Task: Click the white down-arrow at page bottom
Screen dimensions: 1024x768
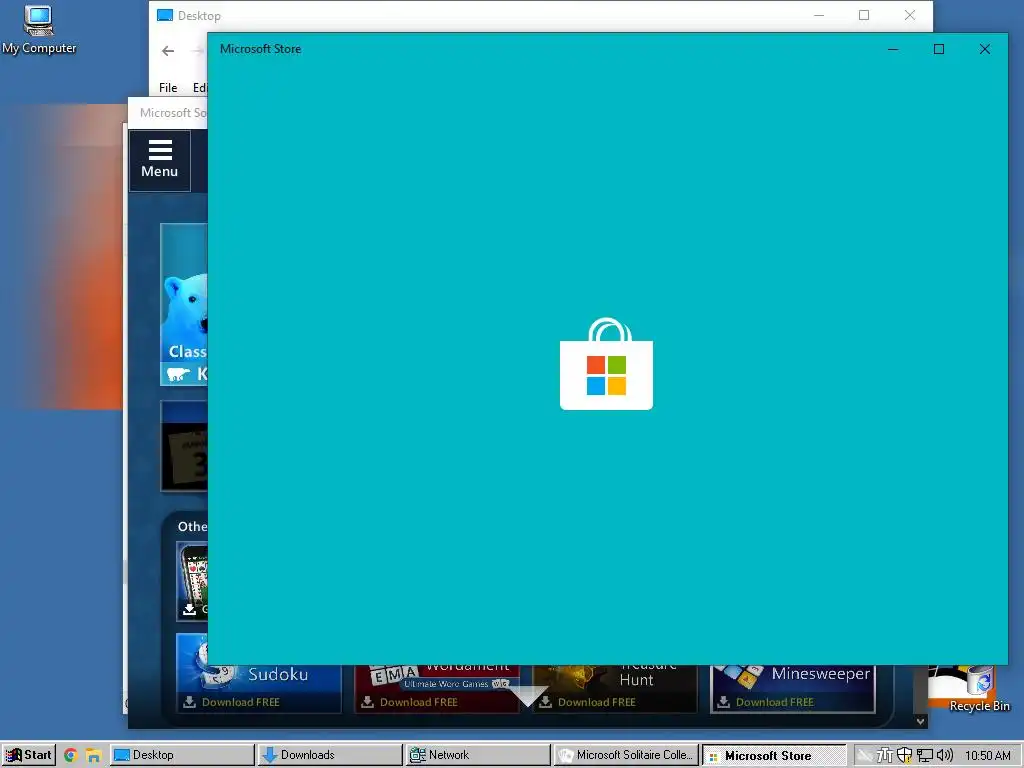Action: coord(528,696)
